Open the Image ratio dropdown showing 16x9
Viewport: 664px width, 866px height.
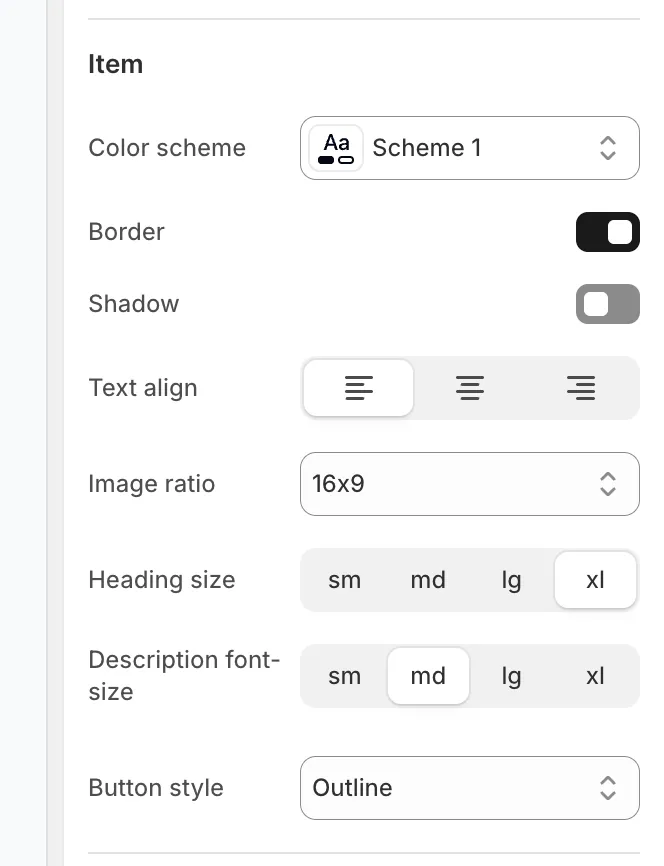coord(470,484)
